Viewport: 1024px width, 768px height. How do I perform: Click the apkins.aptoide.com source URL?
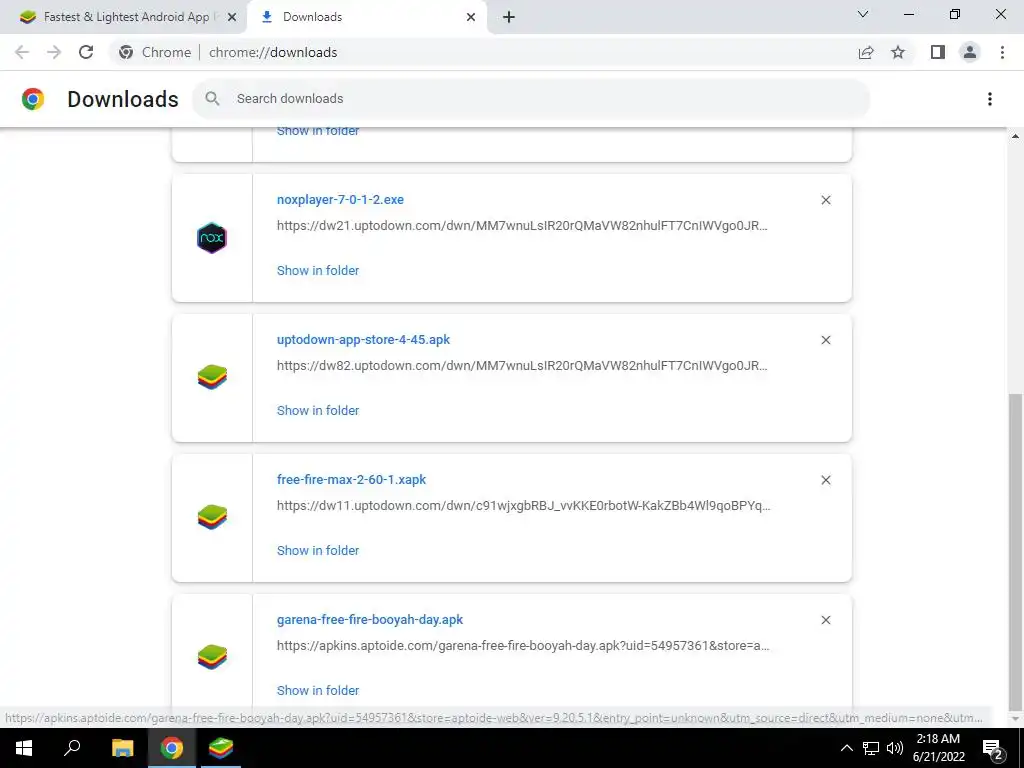[522, 645]
